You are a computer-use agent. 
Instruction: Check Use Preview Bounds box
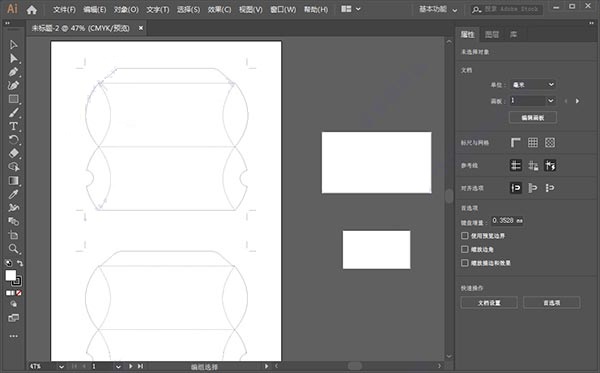(465, 235)
